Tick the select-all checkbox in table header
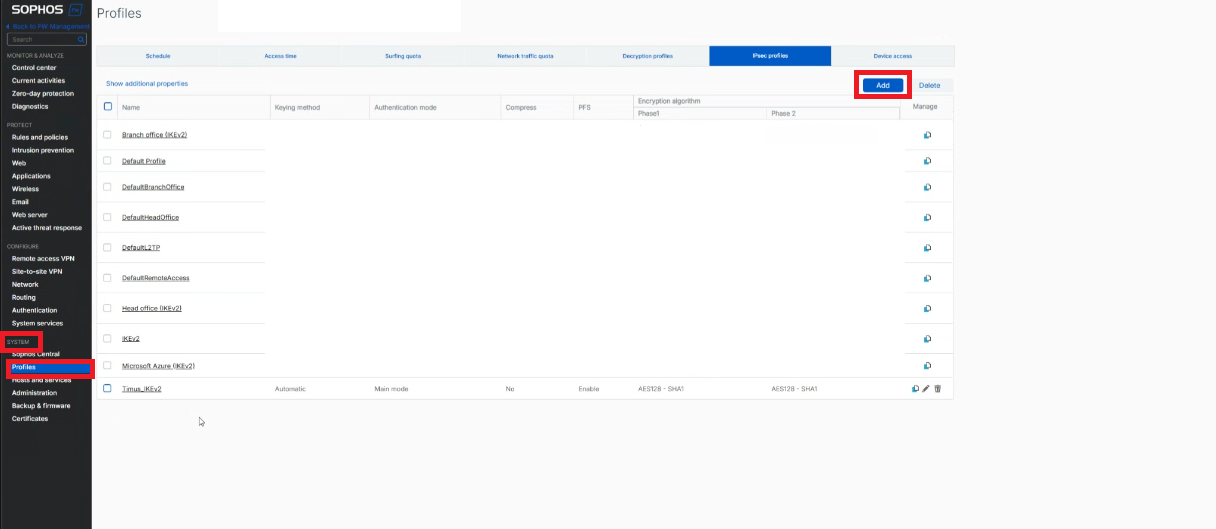 point(108,106)
